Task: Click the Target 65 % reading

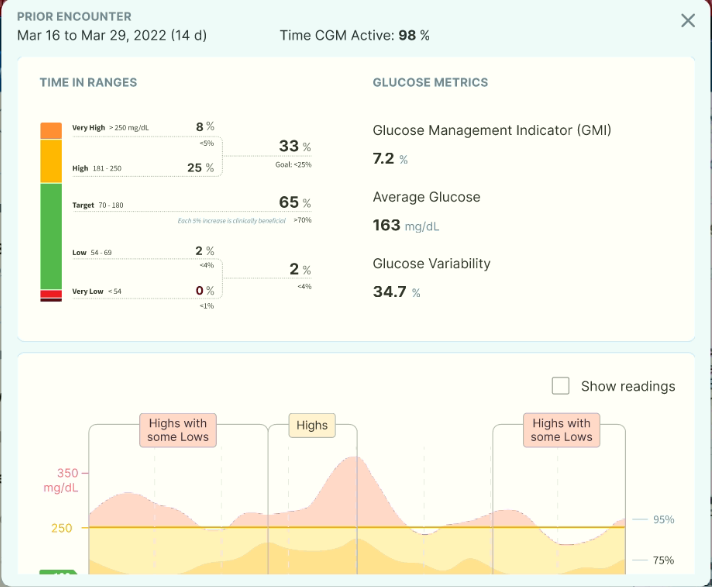Action: coord(295,202)
